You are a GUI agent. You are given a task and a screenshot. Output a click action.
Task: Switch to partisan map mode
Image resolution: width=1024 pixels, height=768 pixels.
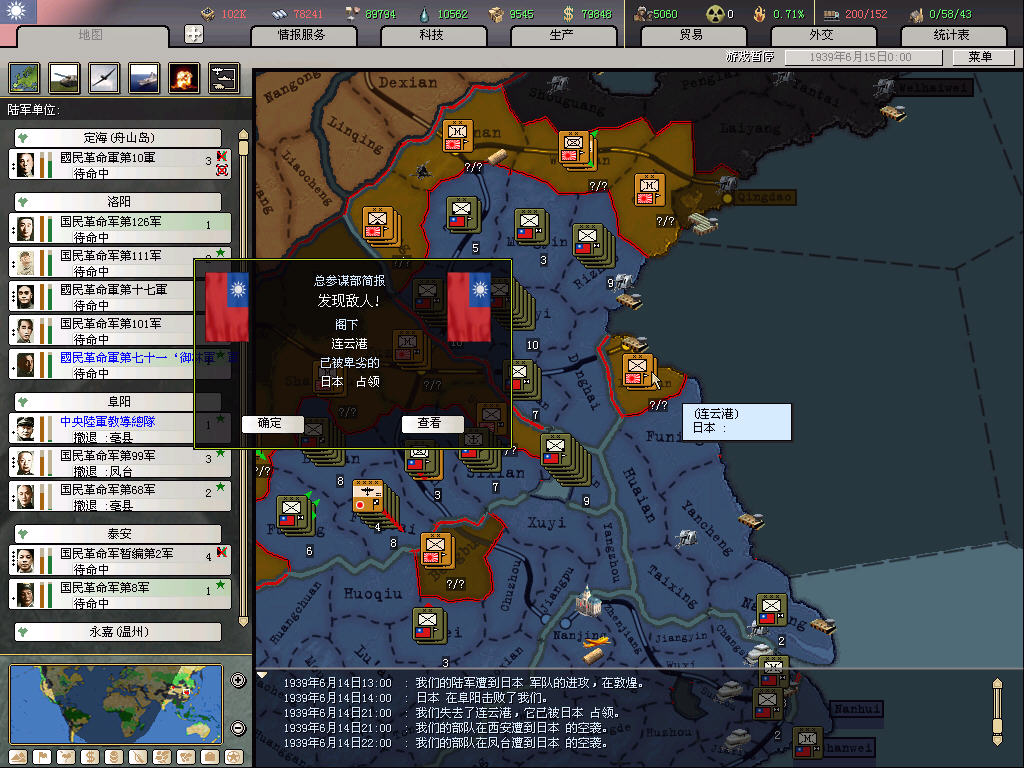[138, 757]
